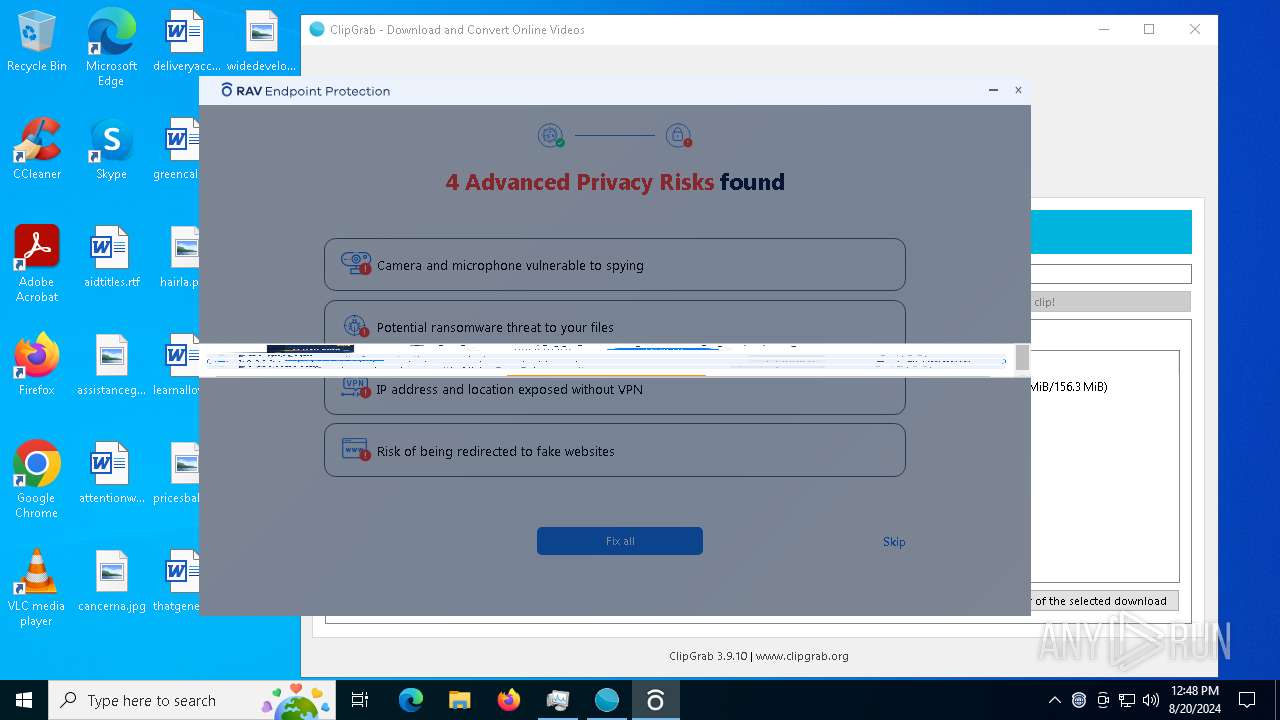Select IP address exposed without VPN item
The image size is (1280, 720).
615,394
